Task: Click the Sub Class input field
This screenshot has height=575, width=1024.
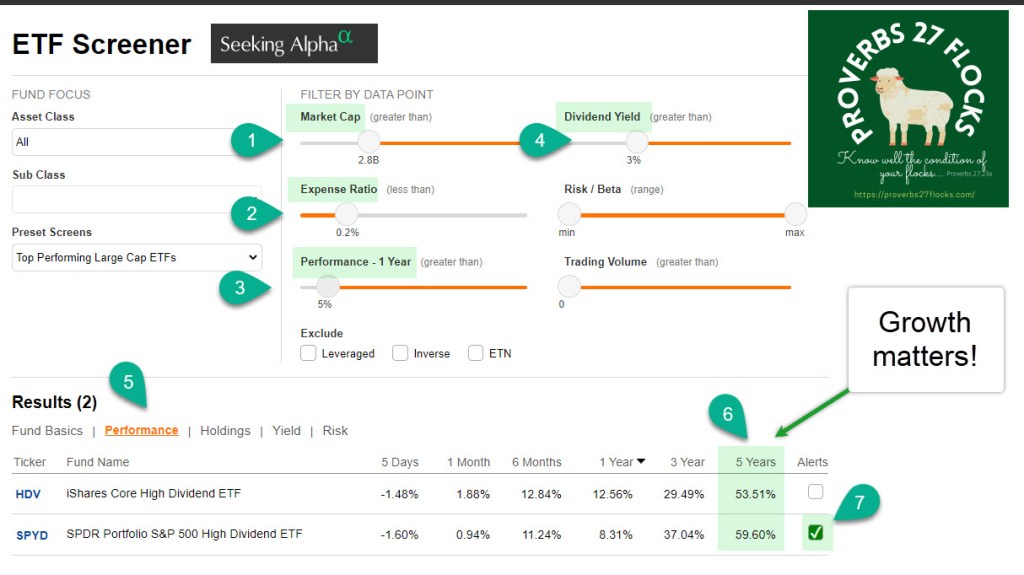Action: click(x=137, y=199)
